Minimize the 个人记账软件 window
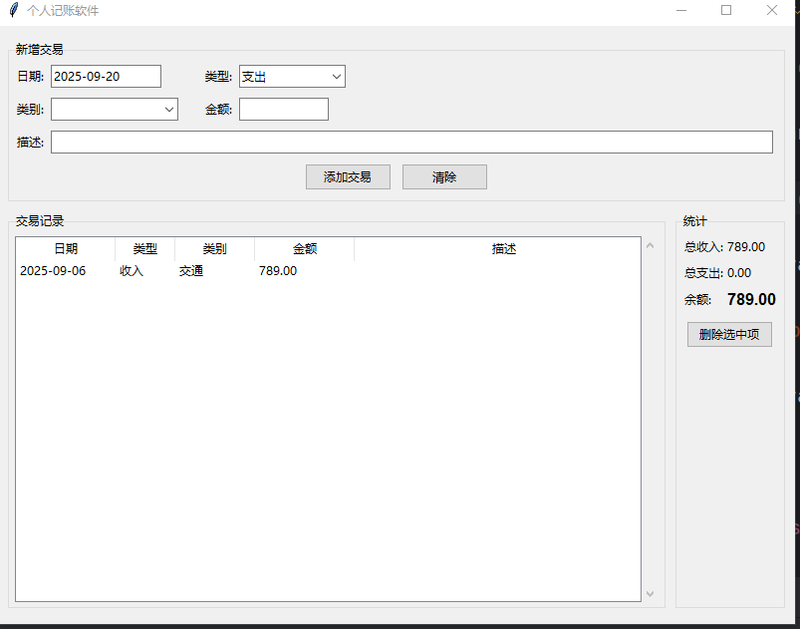Screen dimensions: 800x629 pyautogui.click(x=681, y=10)
